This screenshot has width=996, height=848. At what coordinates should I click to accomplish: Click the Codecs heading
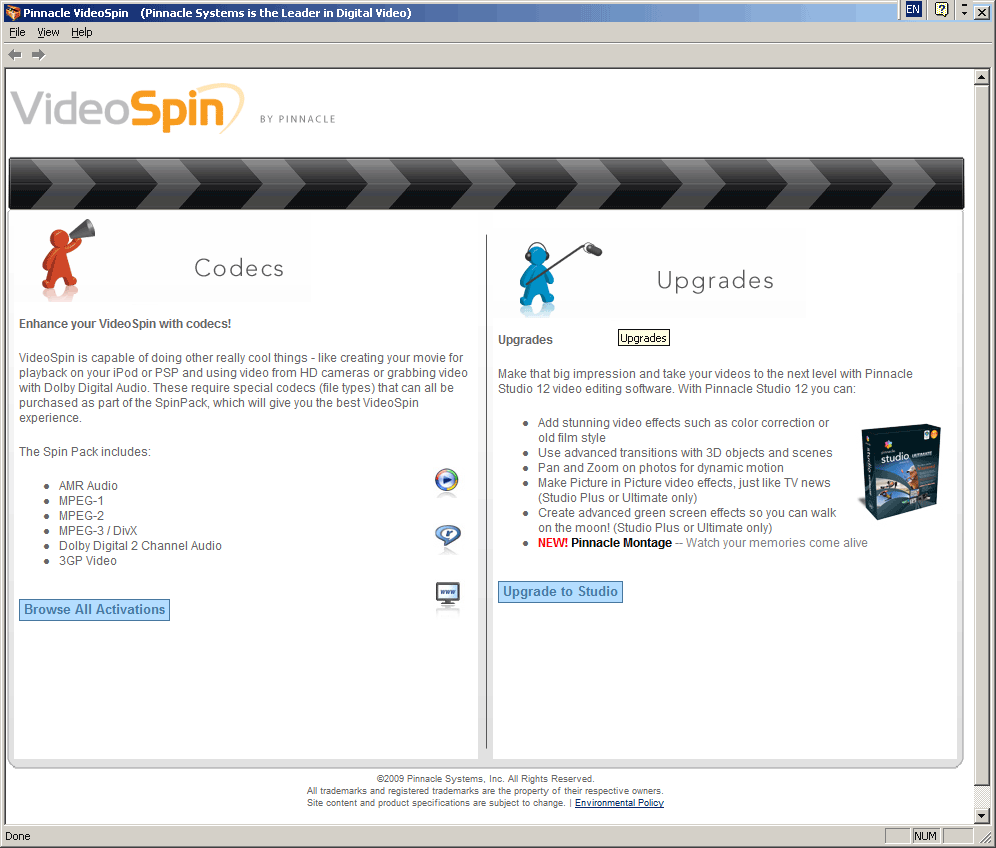coord(239,268)
